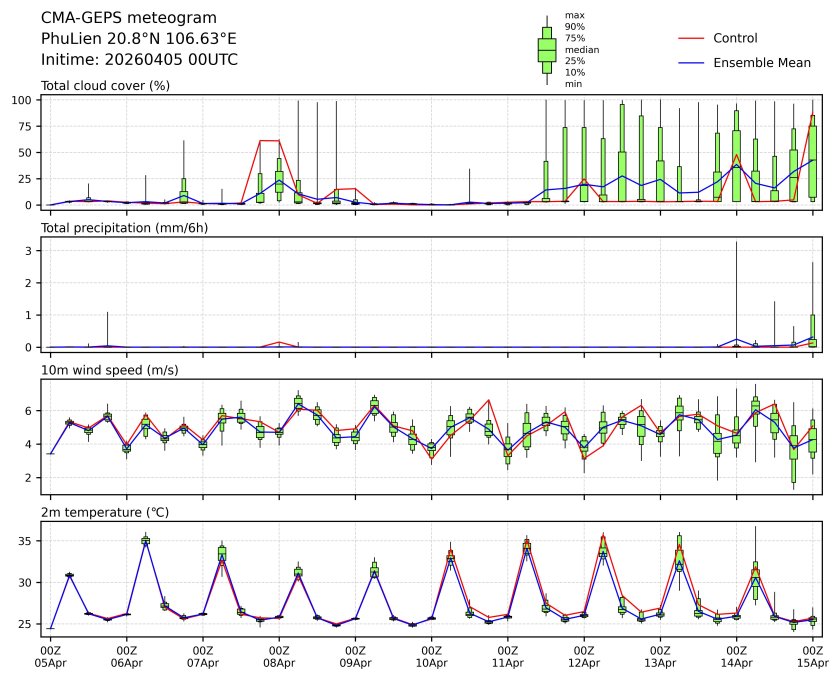Click the median label in the legend
Viewport: 840px width, 680px height.
[x=576, y=49]
